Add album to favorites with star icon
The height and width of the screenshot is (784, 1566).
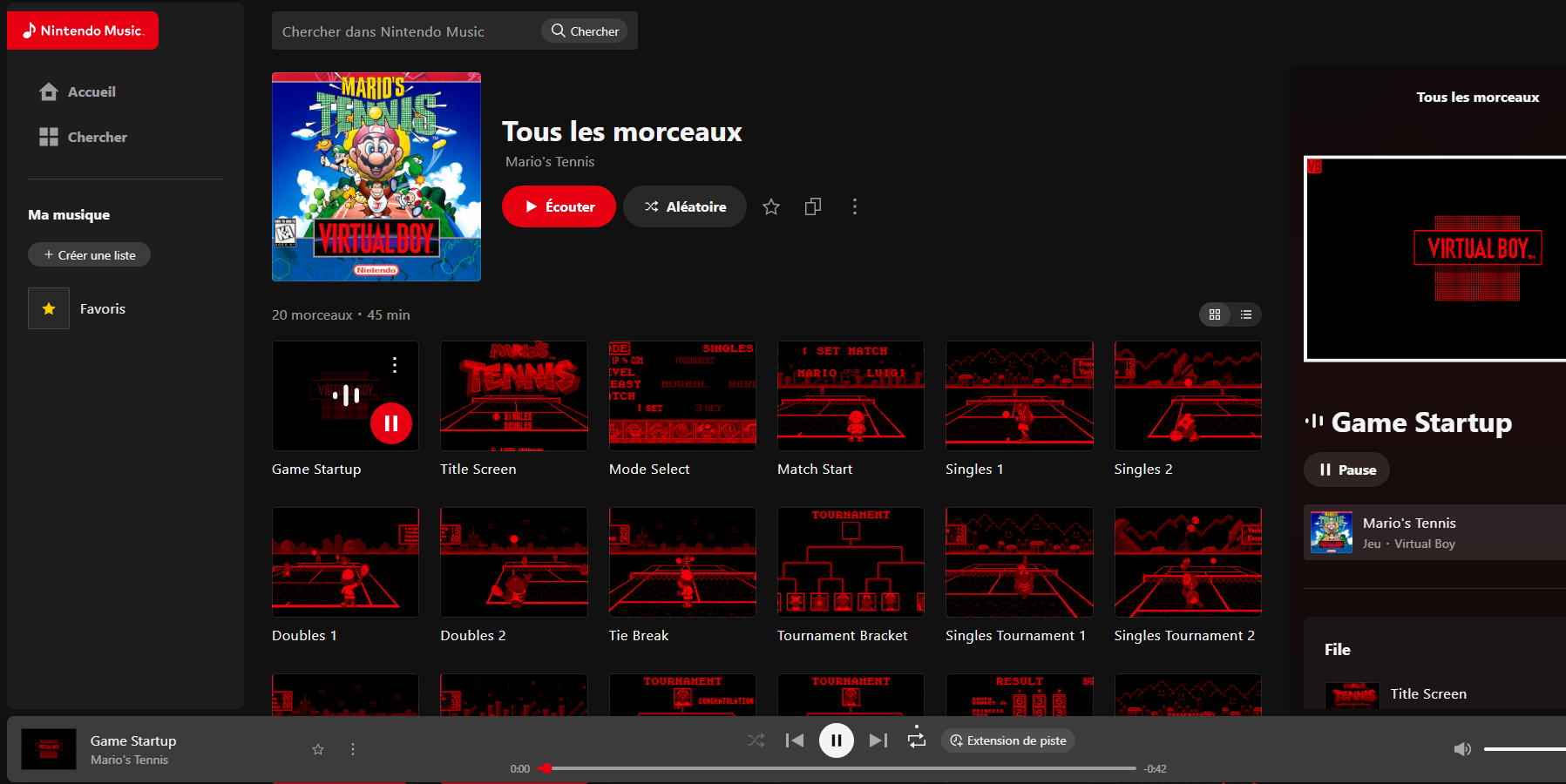tap(771, 206)
